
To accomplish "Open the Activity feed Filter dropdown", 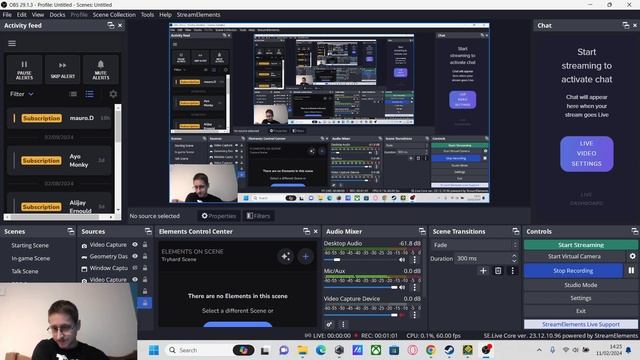I will click(x=22, y=94).
